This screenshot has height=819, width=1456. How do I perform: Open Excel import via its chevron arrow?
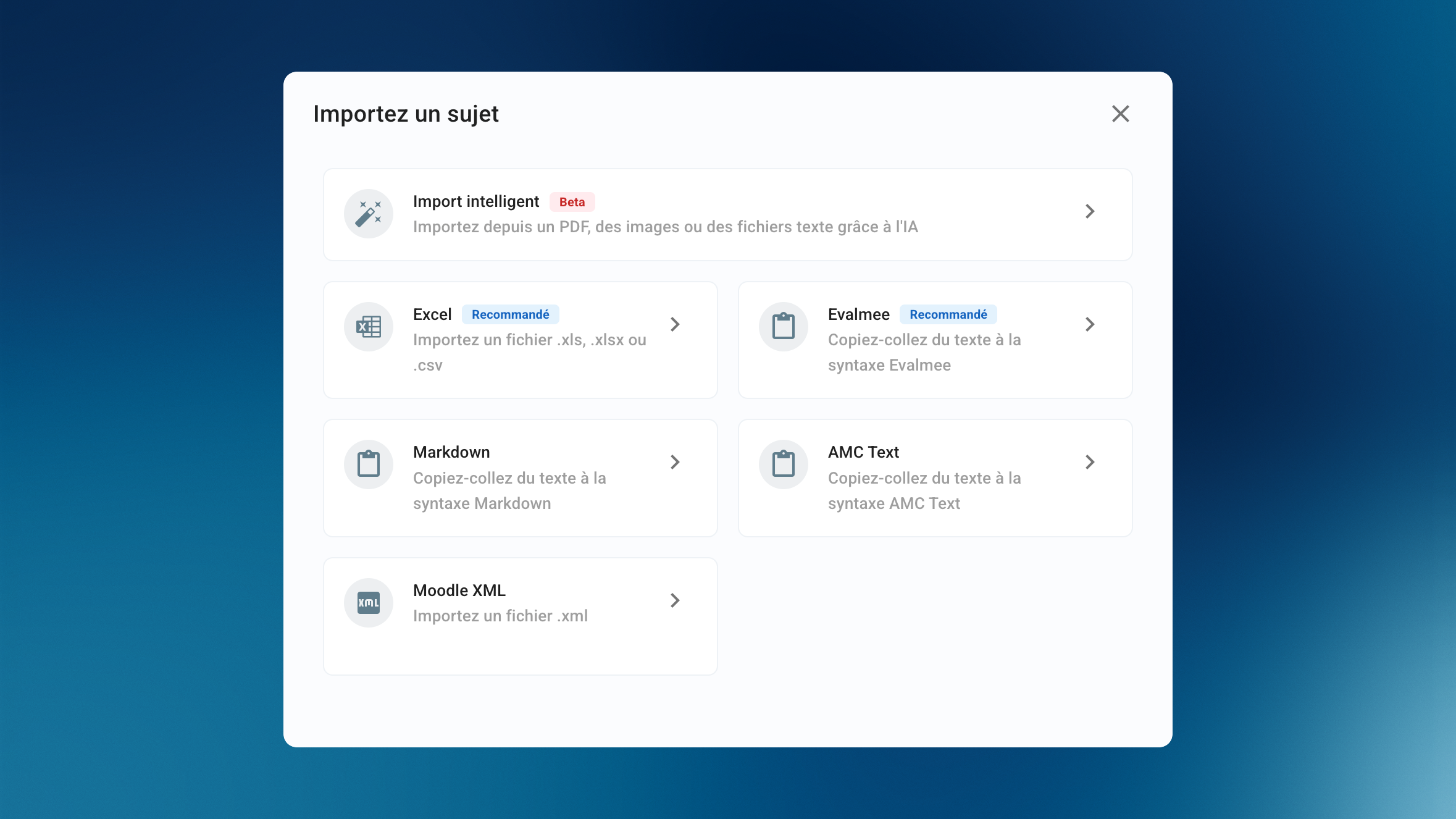675,324
